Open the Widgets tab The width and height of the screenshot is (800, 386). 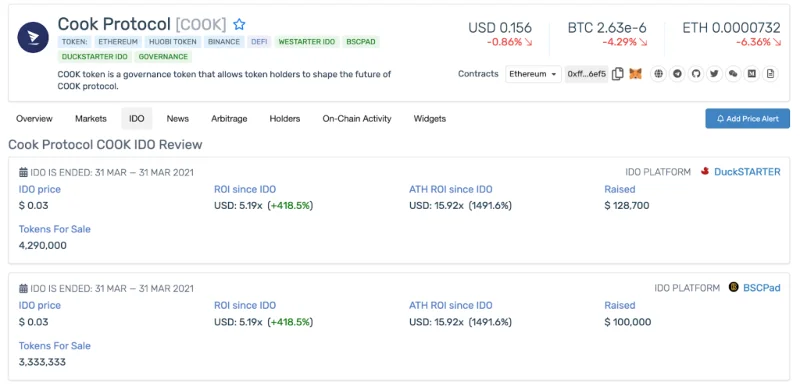pyautogui.click(x=430, y=118)
